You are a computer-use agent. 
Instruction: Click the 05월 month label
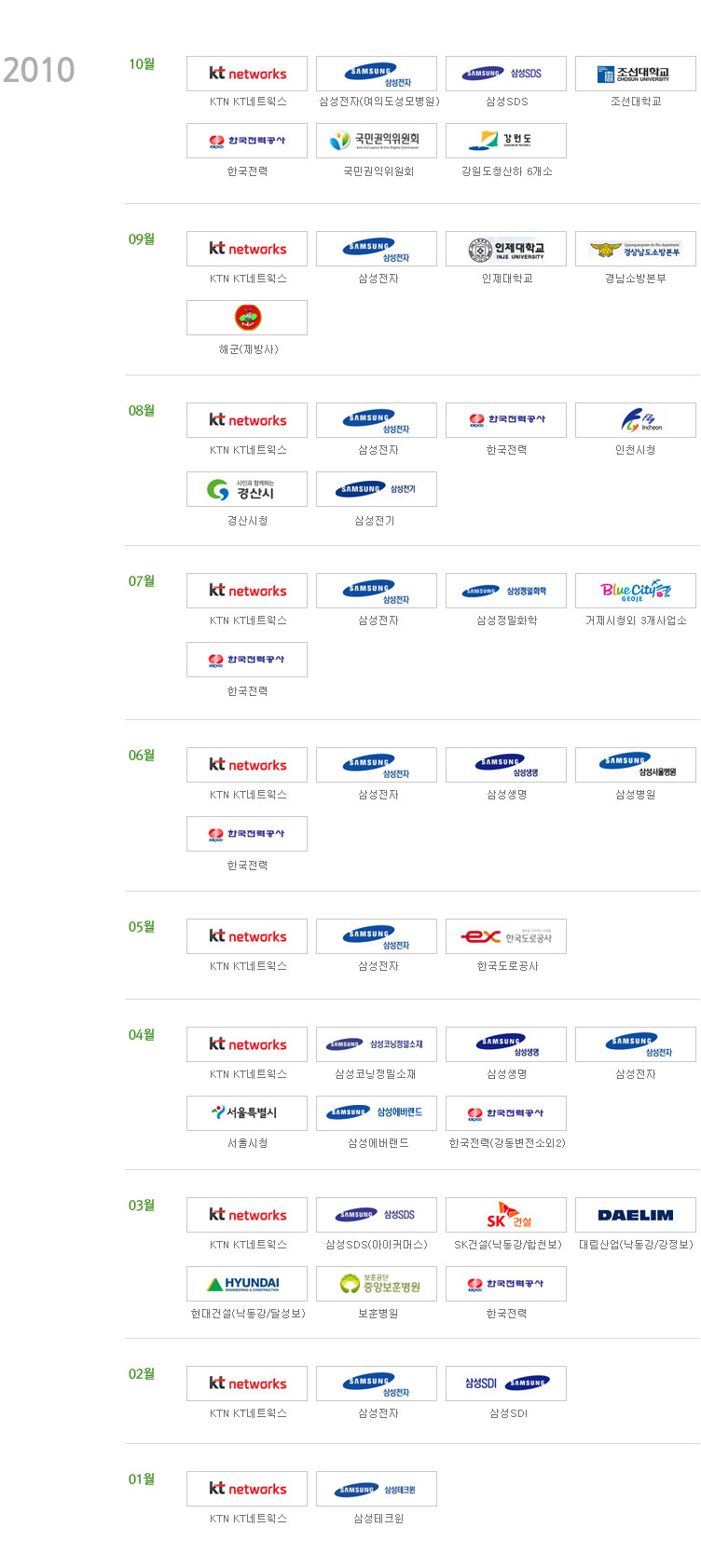[142, 927]
